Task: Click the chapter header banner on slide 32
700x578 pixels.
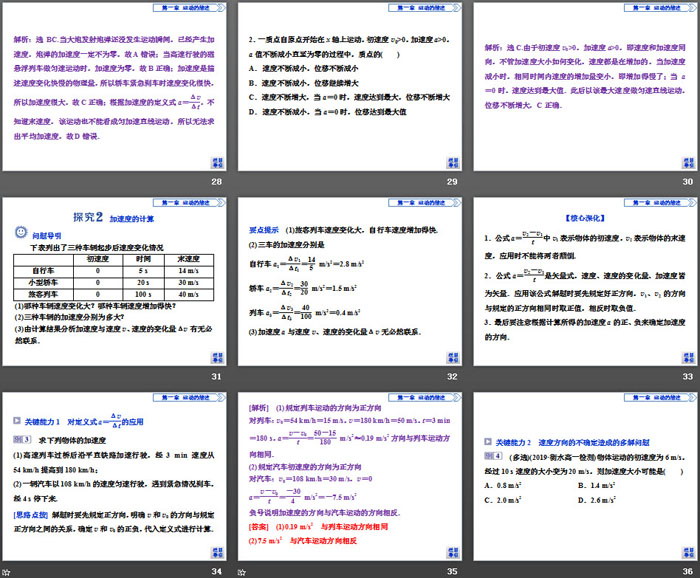Action: point(425,203)
